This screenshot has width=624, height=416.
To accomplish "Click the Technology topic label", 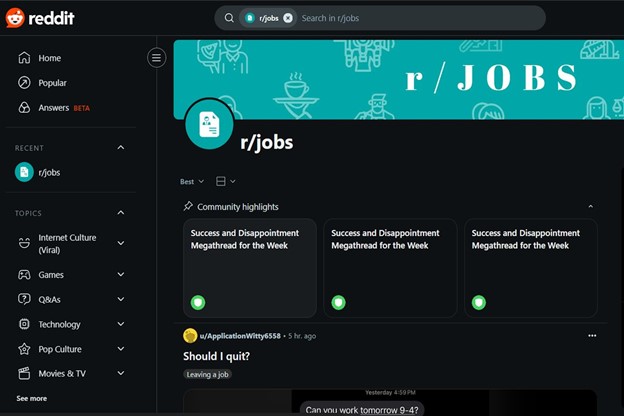I will (59, 324).
